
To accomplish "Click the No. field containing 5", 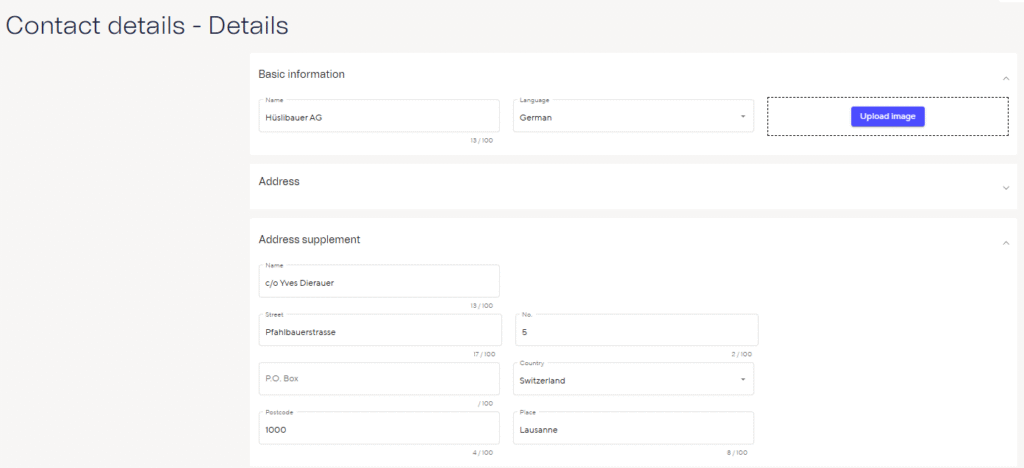I will [x=636, y=332].
